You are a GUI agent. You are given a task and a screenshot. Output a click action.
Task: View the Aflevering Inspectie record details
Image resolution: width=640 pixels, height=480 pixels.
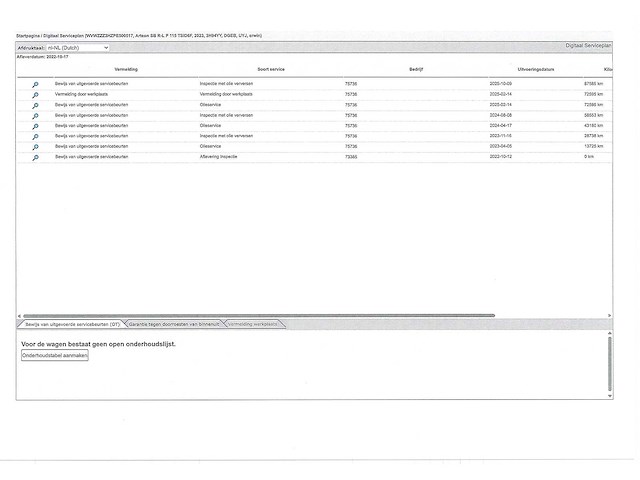pos(36,158)
